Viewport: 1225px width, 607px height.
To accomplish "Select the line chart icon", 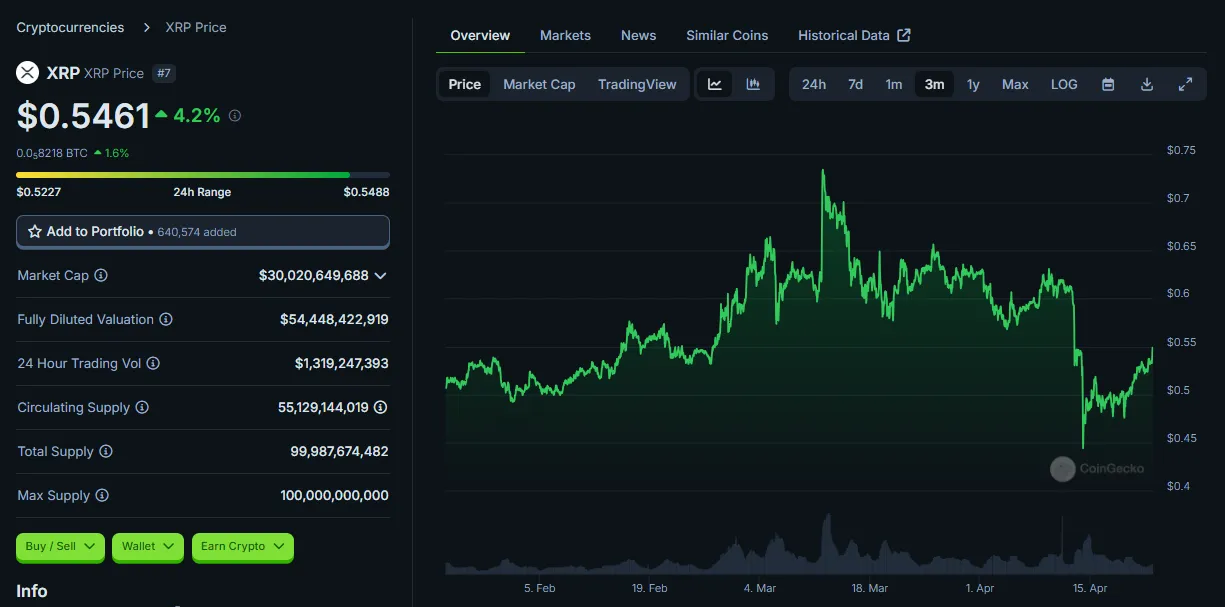I will click(715, 84).
